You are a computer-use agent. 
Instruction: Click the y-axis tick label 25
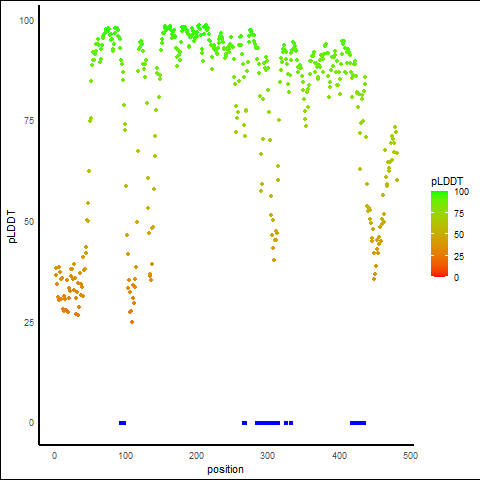[29, 323]
